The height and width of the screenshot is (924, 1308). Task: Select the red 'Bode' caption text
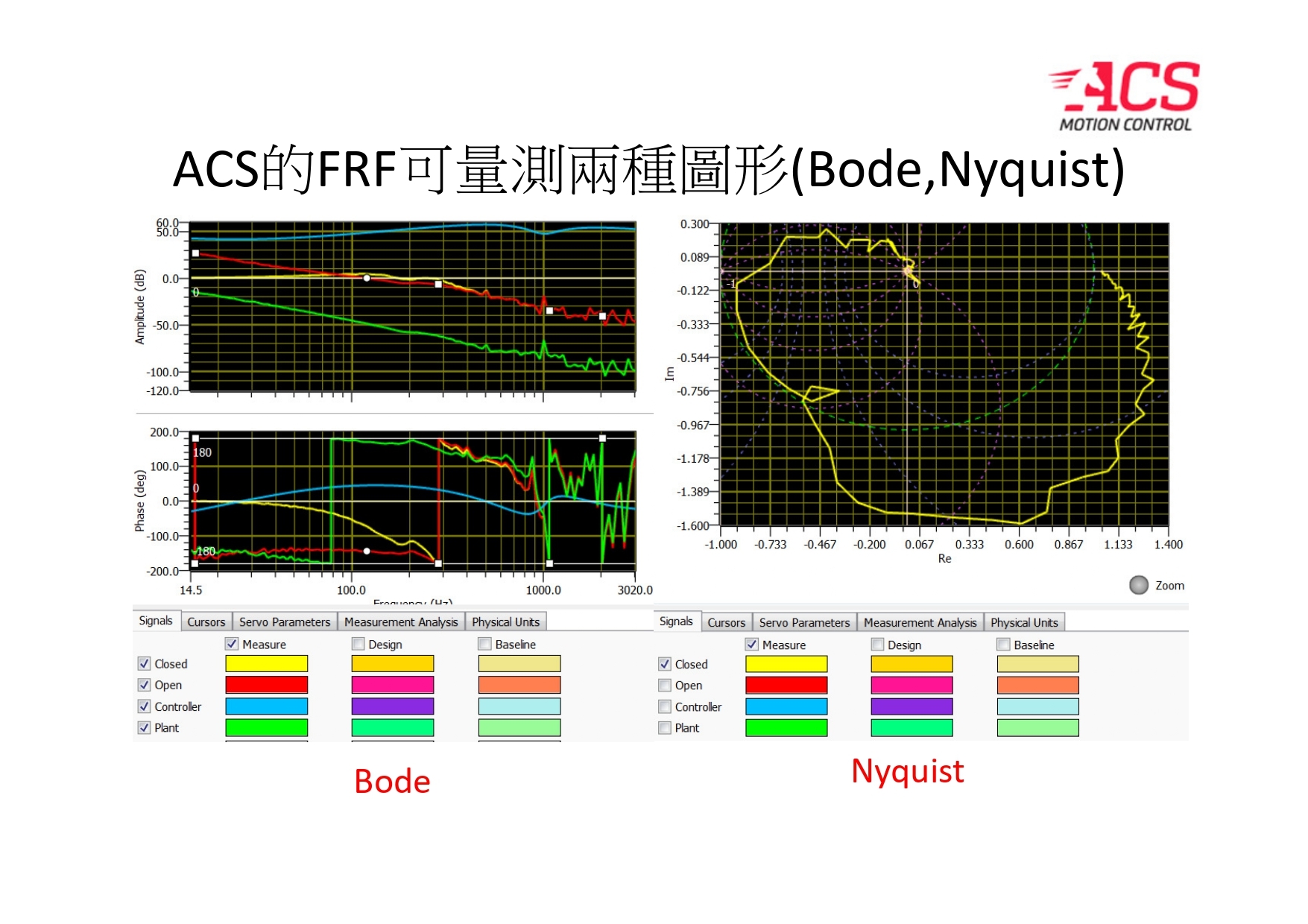(392, 782)
